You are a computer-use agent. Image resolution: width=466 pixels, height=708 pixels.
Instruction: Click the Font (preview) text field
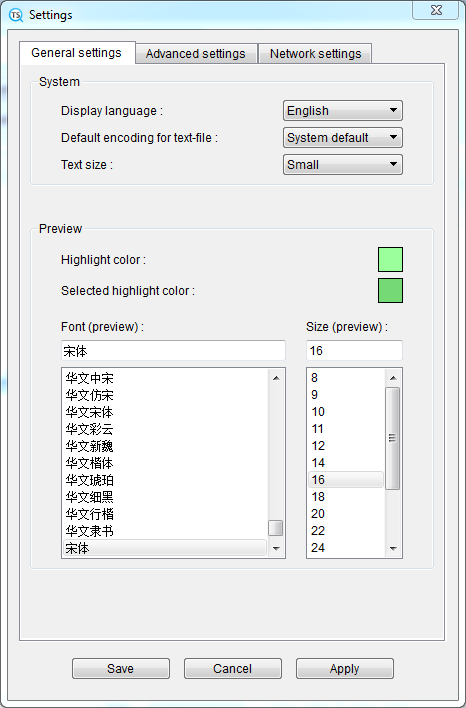173,351
